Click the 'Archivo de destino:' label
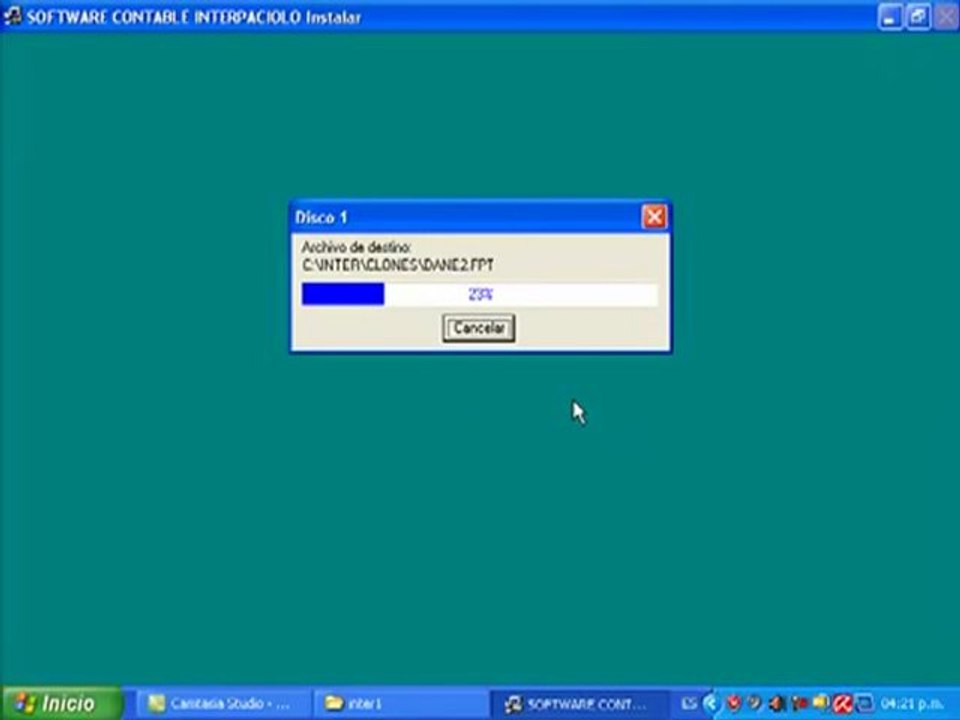Screen dimensions: 960x720 coord(356,247)
